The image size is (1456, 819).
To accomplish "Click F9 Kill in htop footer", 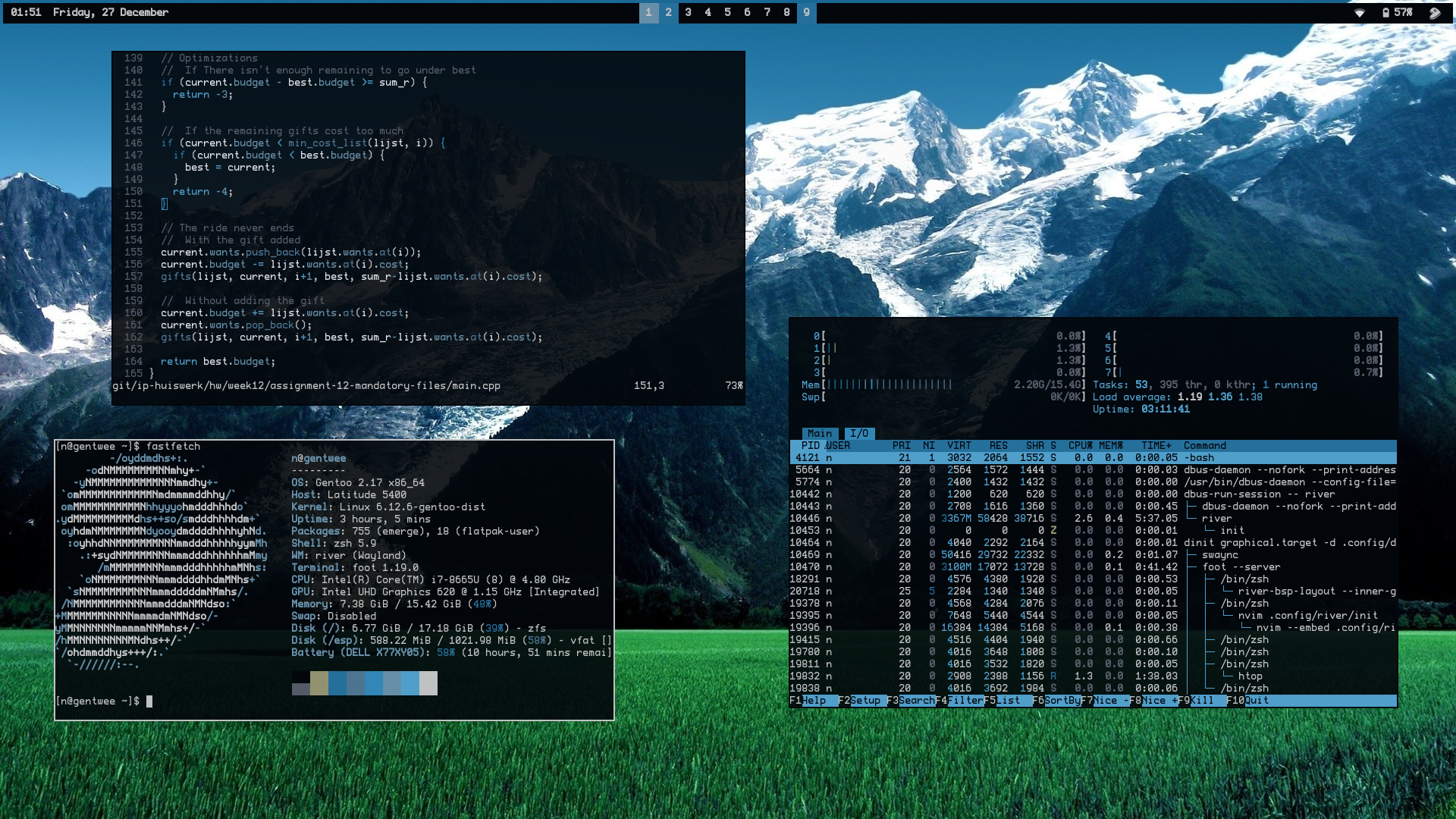I will point(1202,701).
